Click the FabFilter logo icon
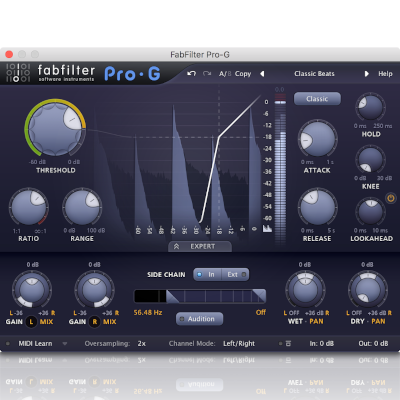400x400 pixels. (18, 72)
